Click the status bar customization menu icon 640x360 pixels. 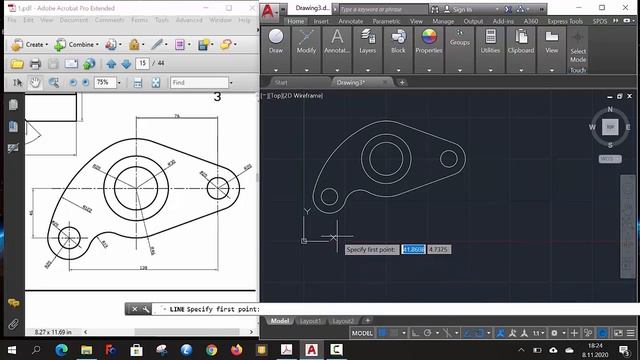[631, 333]
